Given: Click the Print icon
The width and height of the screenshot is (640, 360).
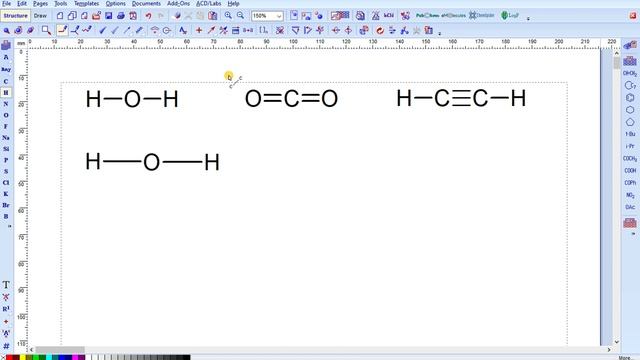Looking at the screenshot, I should click(121, 16).
